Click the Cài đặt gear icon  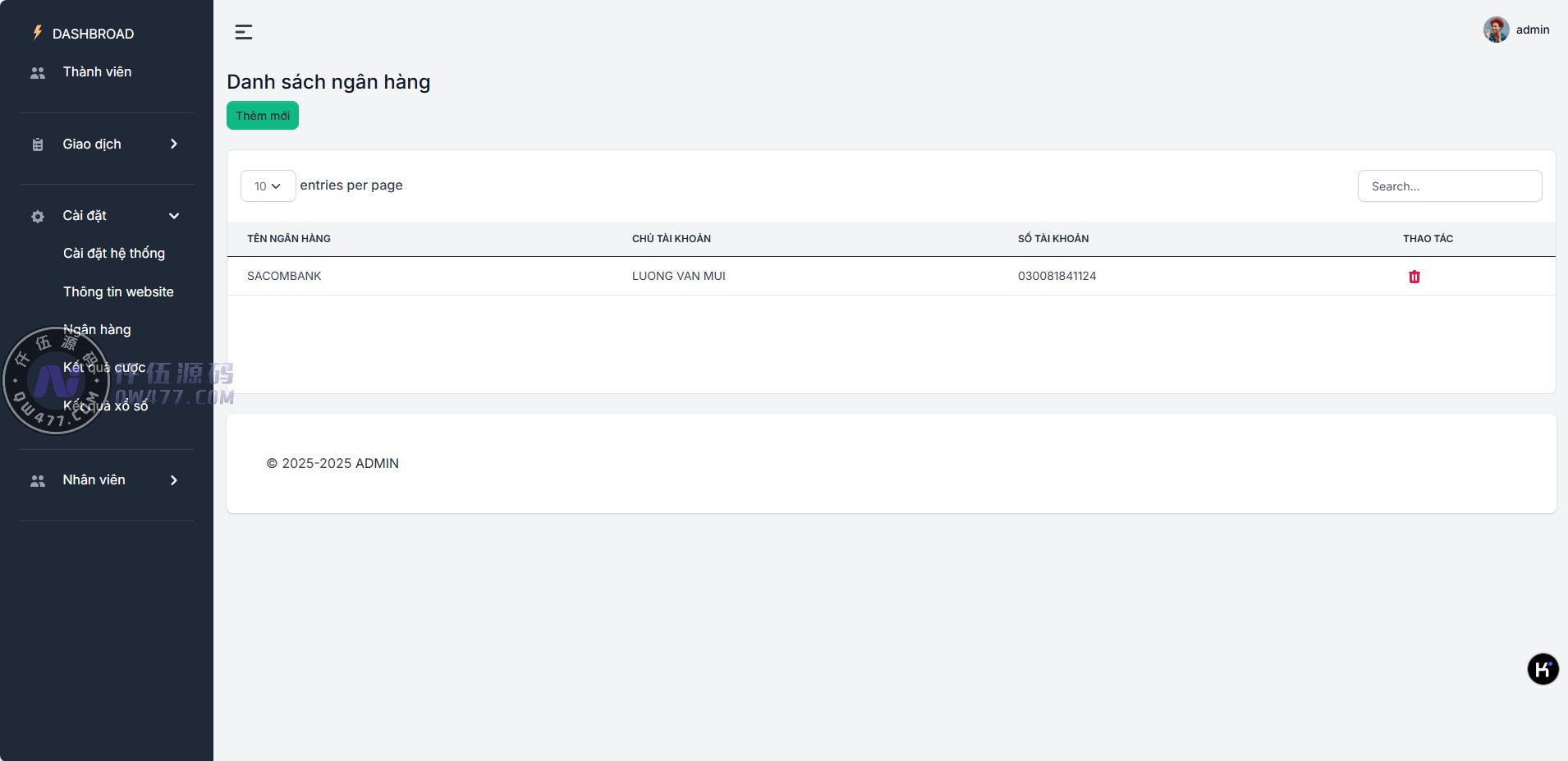click(38, 217)
